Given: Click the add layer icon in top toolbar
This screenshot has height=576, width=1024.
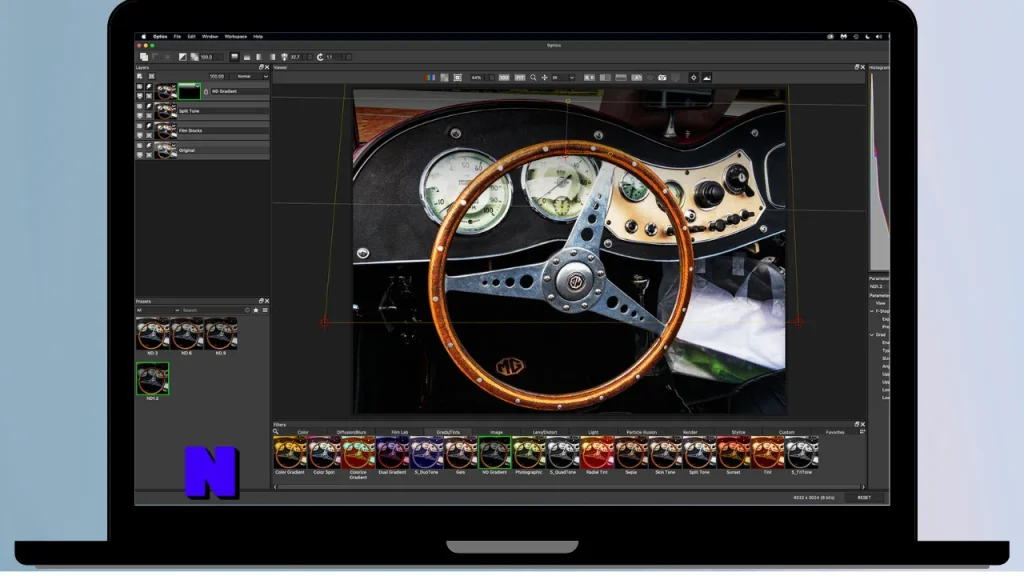Looking at the screenshot, I should click(144, 57).
